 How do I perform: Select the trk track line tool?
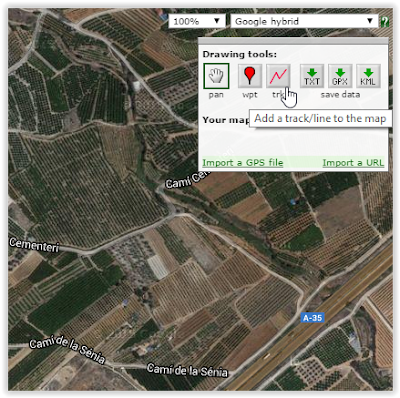click(x=278, y=76)
